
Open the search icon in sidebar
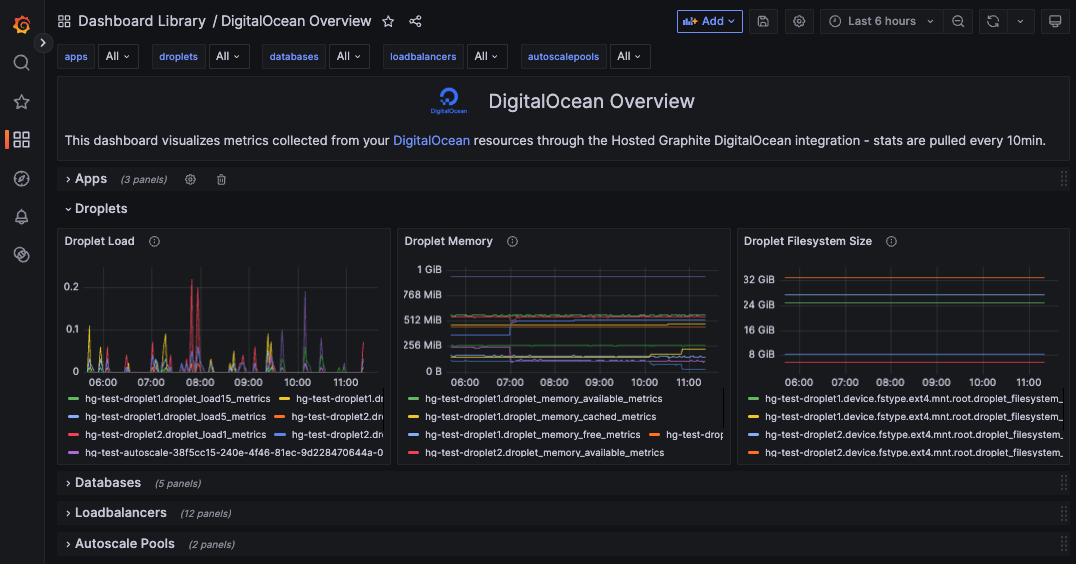pos(22,63)
